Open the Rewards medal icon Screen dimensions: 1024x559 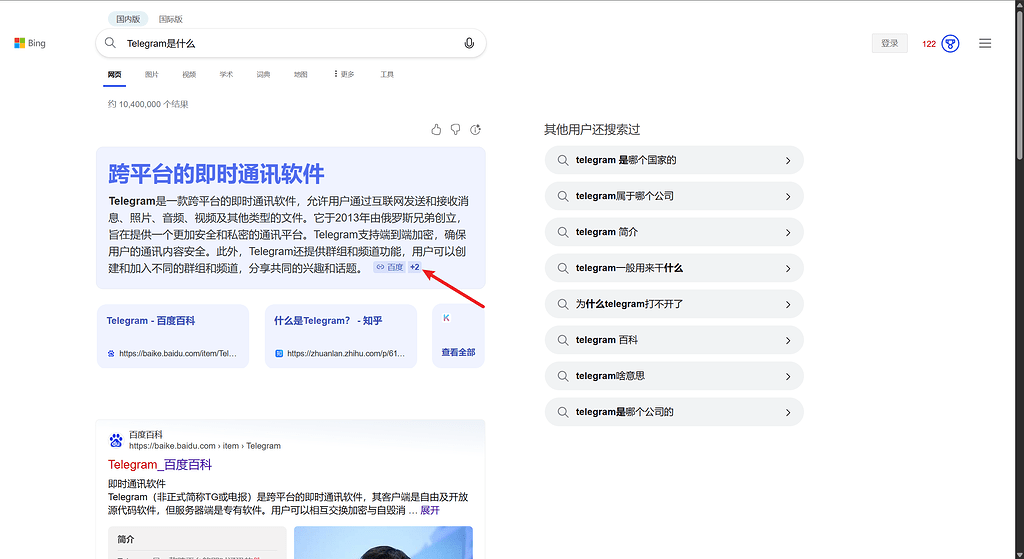point(950,44)
